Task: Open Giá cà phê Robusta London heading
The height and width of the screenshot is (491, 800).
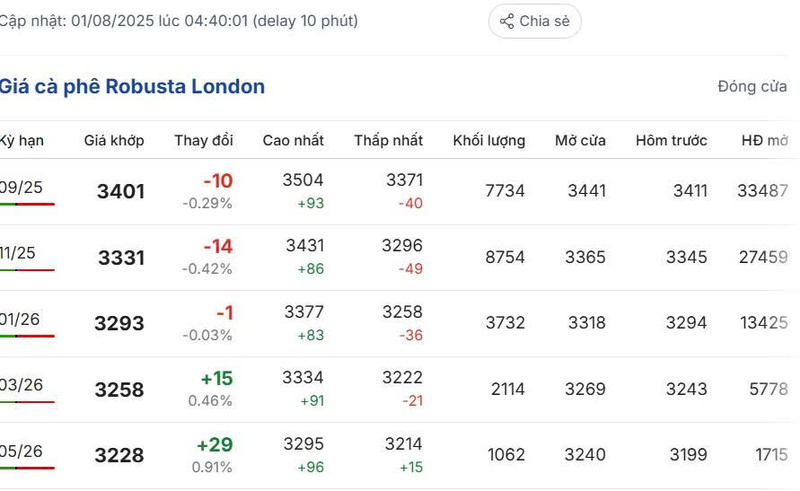Action: [x=132, y=87]
